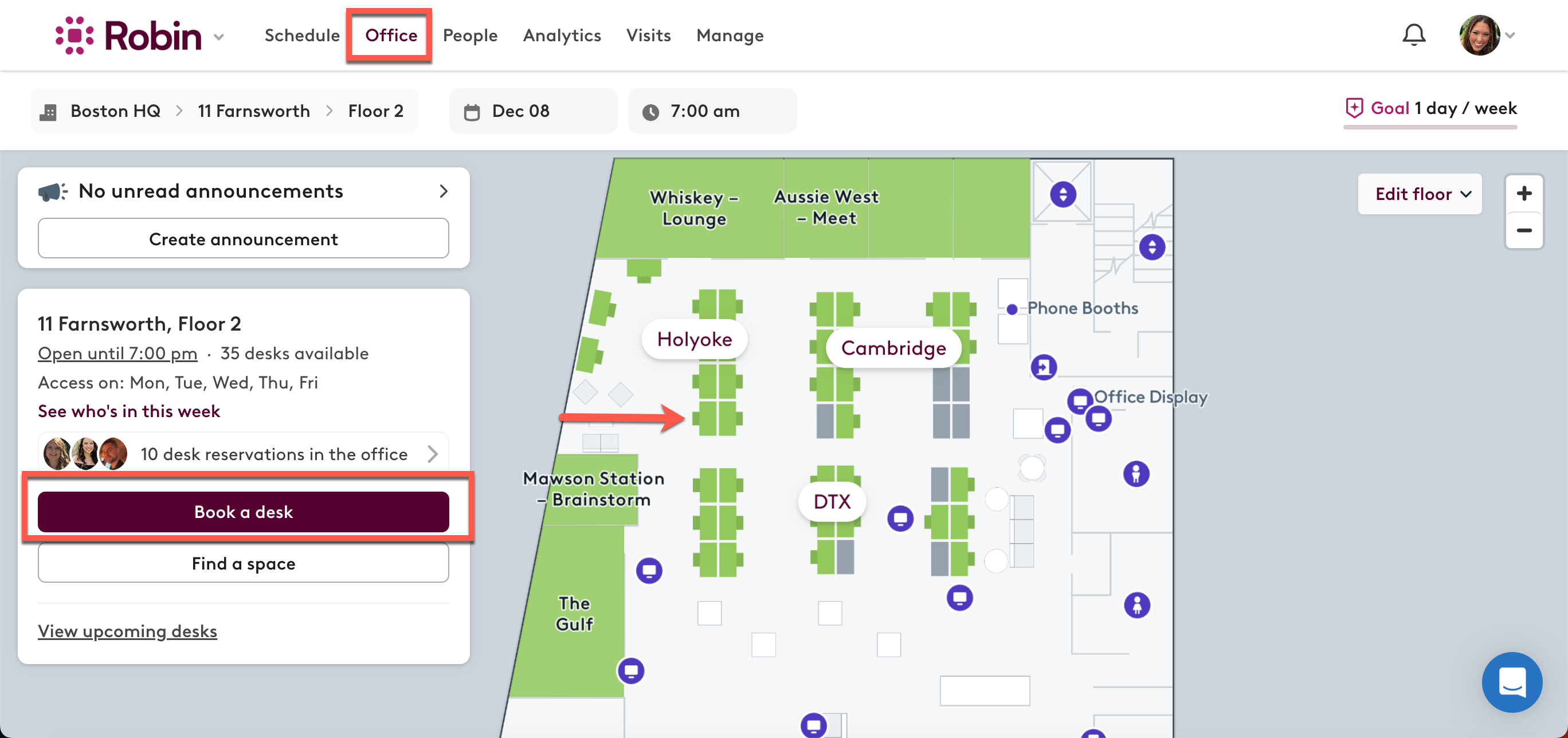Zoom out of the floor map

pyautogui.click(x=1523, y=230)
